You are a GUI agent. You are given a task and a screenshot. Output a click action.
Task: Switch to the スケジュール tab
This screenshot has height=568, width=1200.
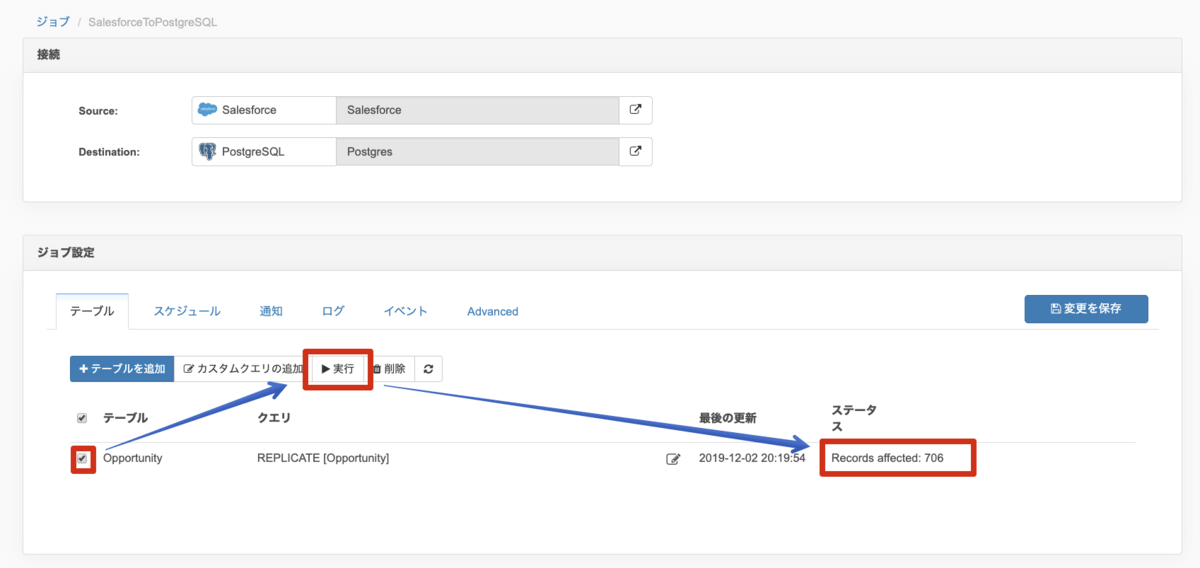[187, 311]
